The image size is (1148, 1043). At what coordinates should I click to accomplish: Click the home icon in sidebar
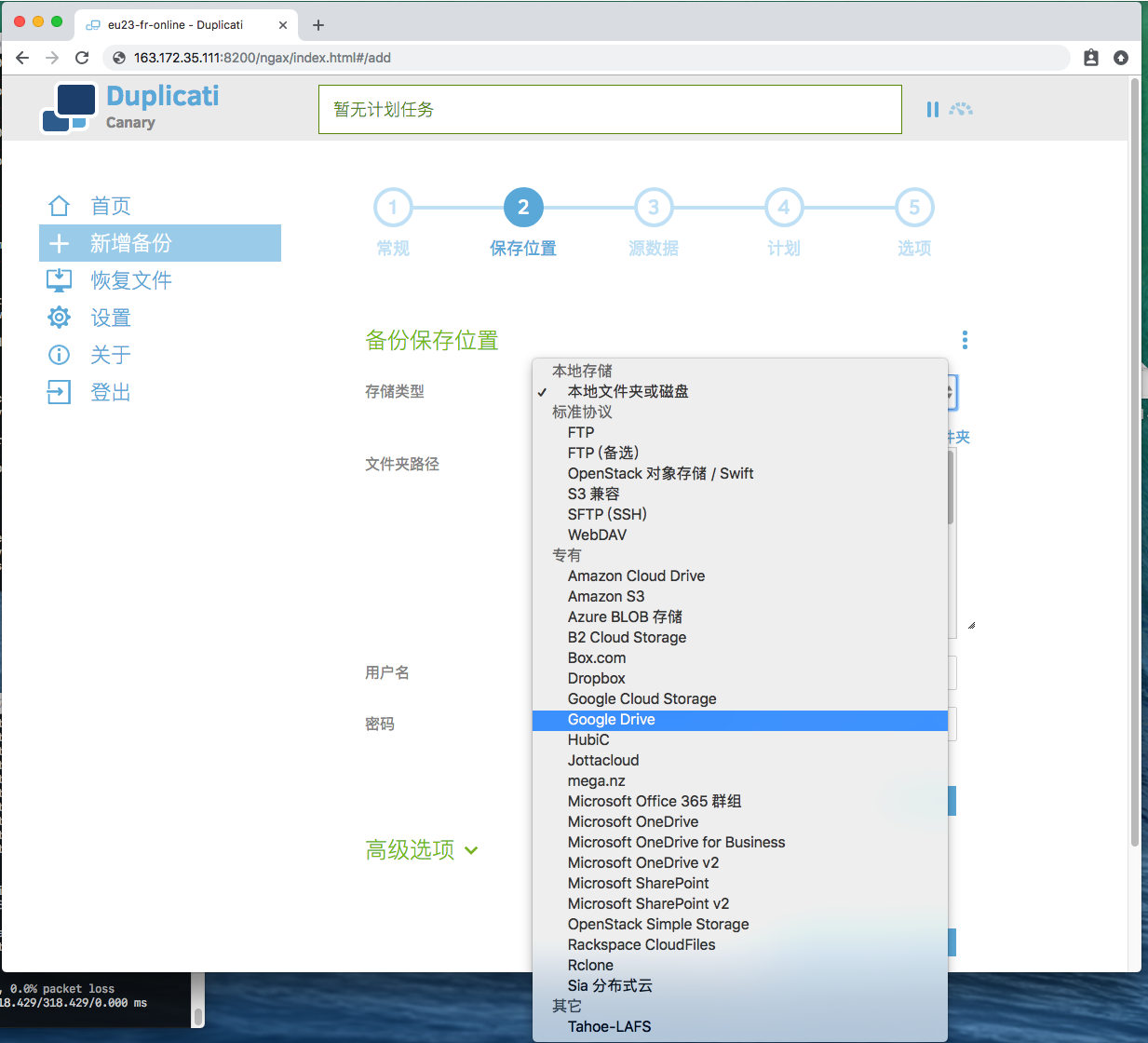pos(59,206)
